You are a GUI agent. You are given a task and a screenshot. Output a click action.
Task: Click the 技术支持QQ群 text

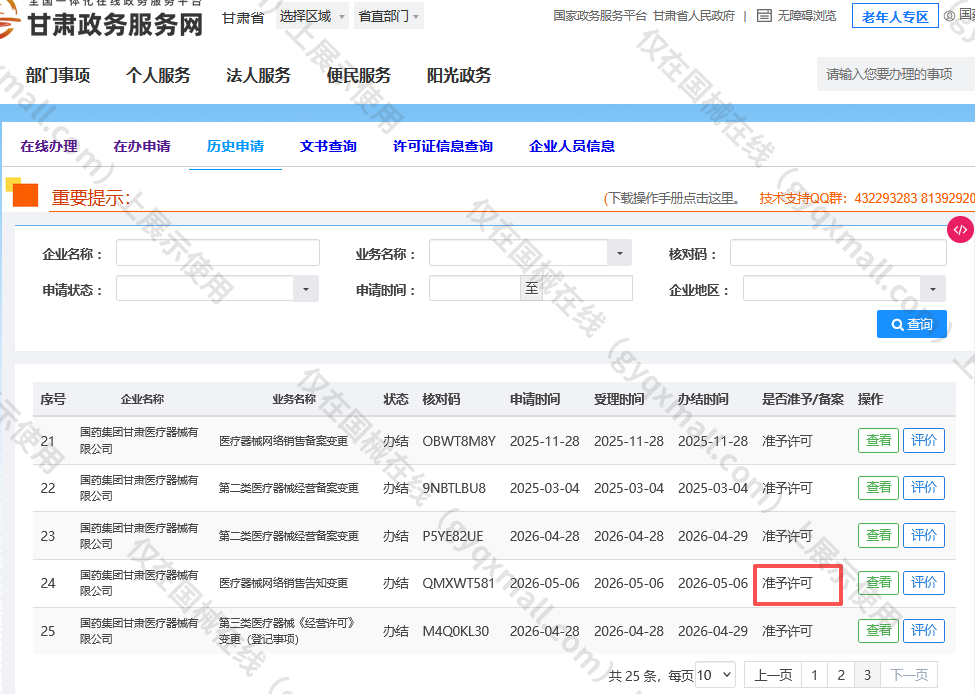[802, 198]
